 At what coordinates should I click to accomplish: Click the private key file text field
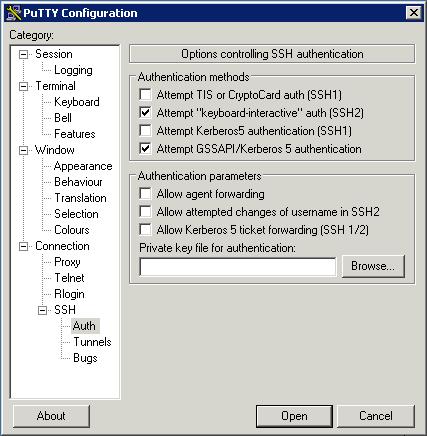237,267
